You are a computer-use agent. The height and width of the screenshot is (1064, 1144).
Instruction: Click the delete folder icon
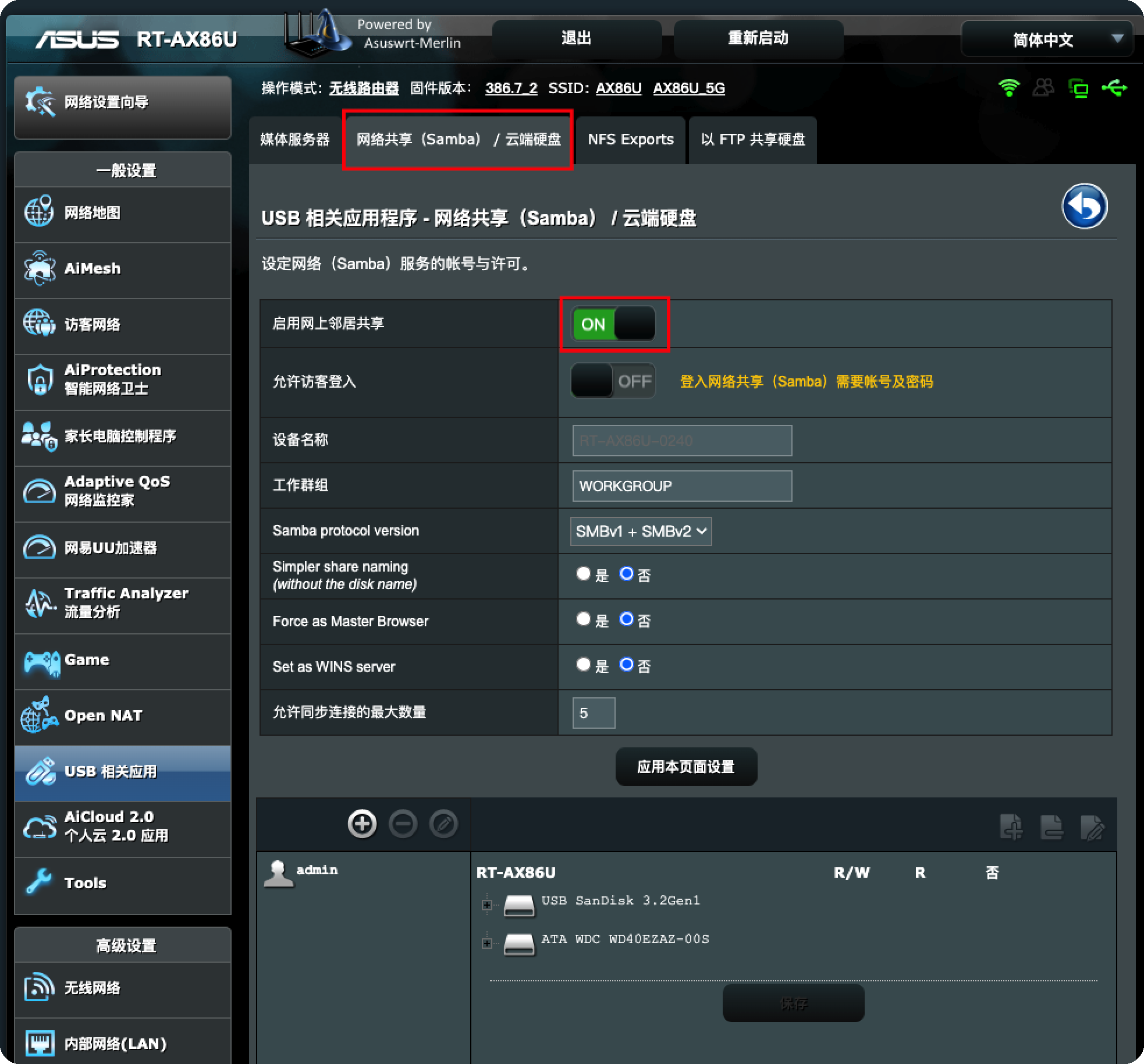(x=1051, y=827)
